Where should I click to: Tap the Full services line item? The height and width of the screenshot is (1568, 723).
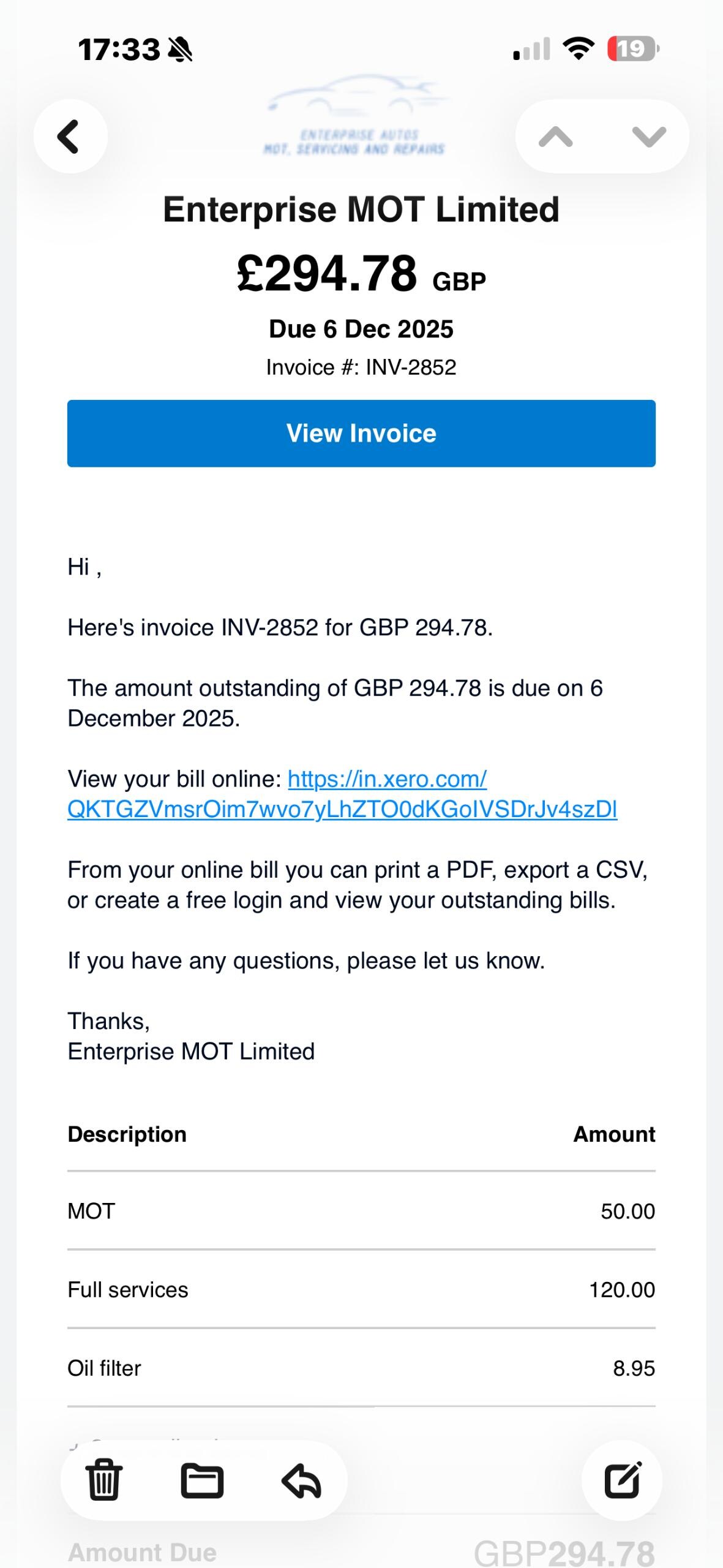pos(361,1289)
